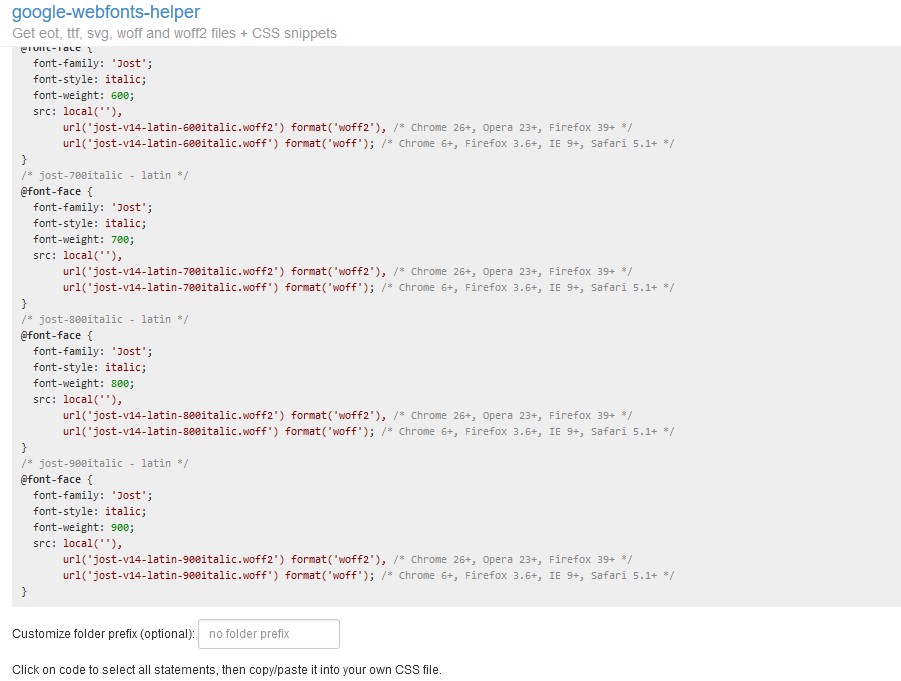The height and width of the screenshot is (681, 901).
Task: Open the google-webfonts-helper title link
Action: pos(105,12)
